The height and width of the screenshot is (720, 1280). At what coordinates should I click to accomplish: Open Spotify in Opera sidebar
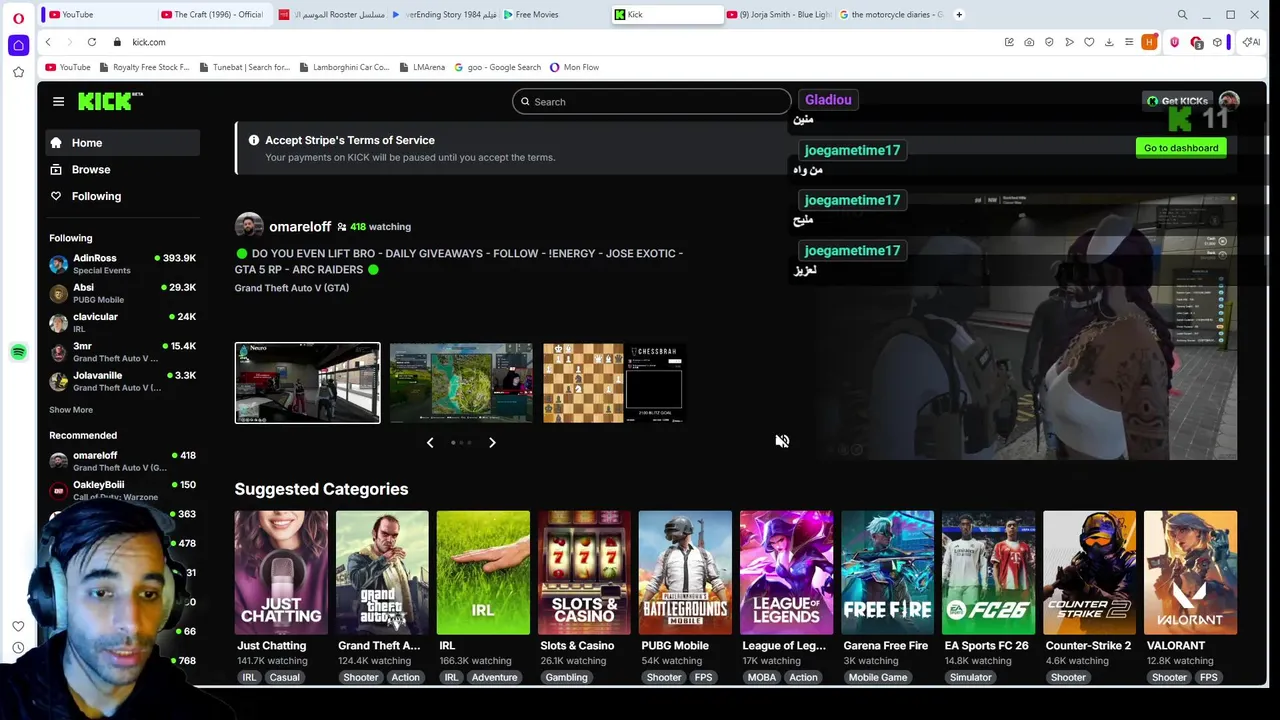click(x=18, y=352)
